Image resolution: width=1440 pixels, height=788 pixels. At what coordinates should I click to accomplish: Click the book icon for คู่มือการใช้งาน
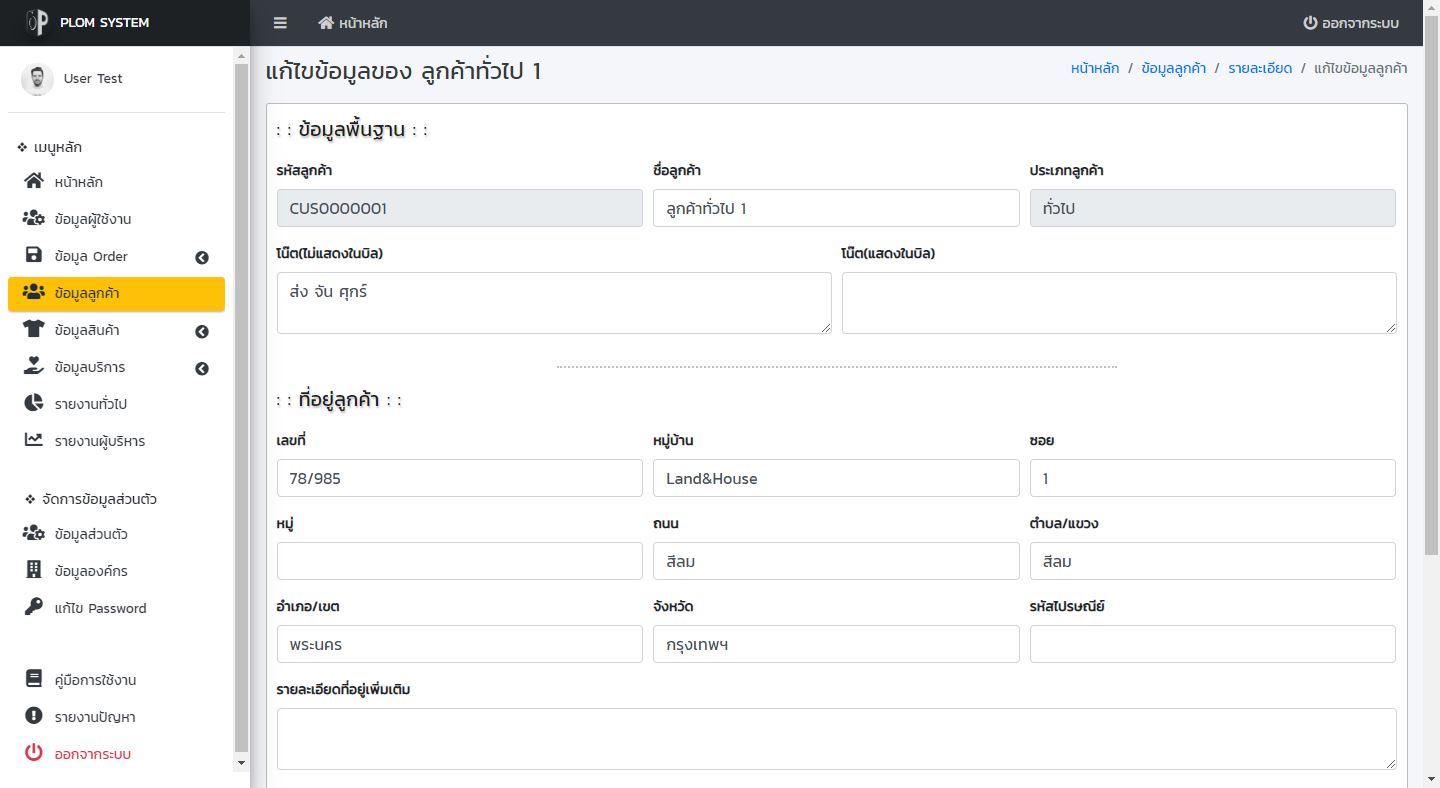click(x=34, y=680)
